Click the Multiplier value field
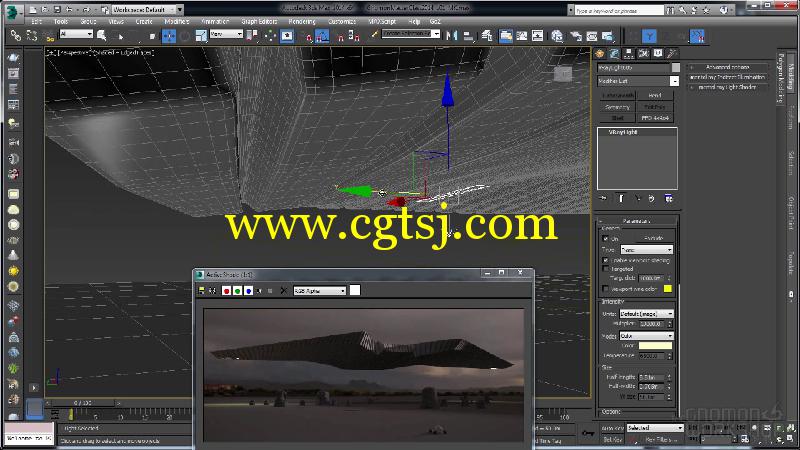 pyautogui.click(x=650, y=324)
